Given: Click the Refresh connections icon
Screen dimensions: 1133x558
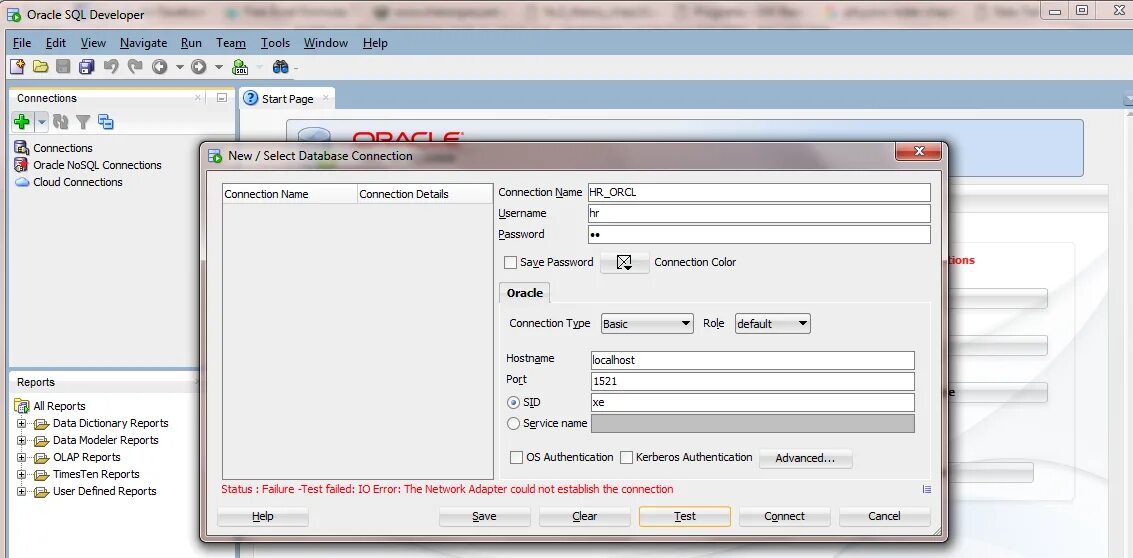Looking at the screenshot, I should (x=61, y=121).
